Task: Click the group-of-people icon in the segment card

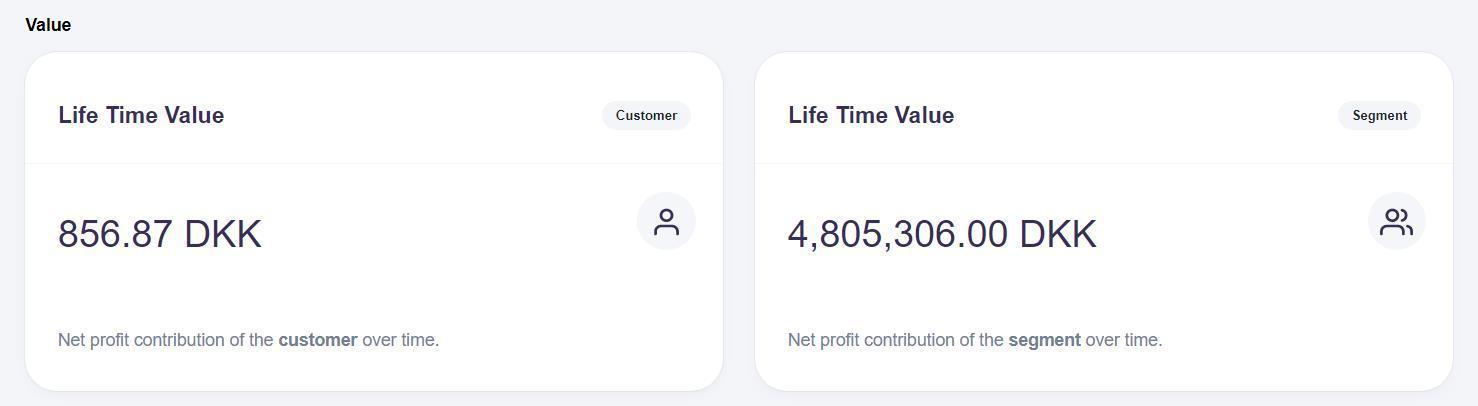Action: [x=1396, y=221]
